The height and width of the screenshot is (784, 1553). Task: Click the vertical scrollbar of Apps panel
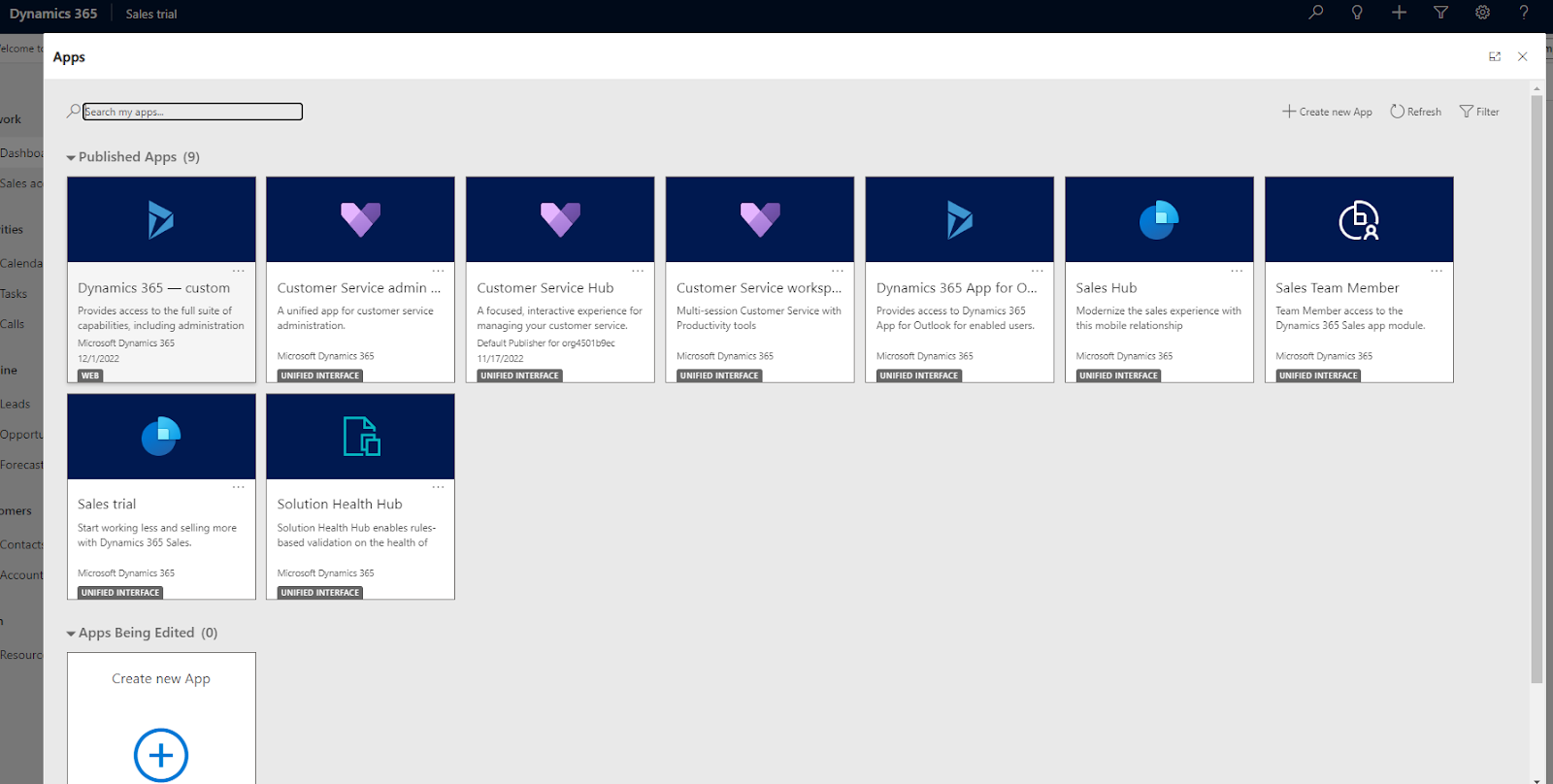1536,388
